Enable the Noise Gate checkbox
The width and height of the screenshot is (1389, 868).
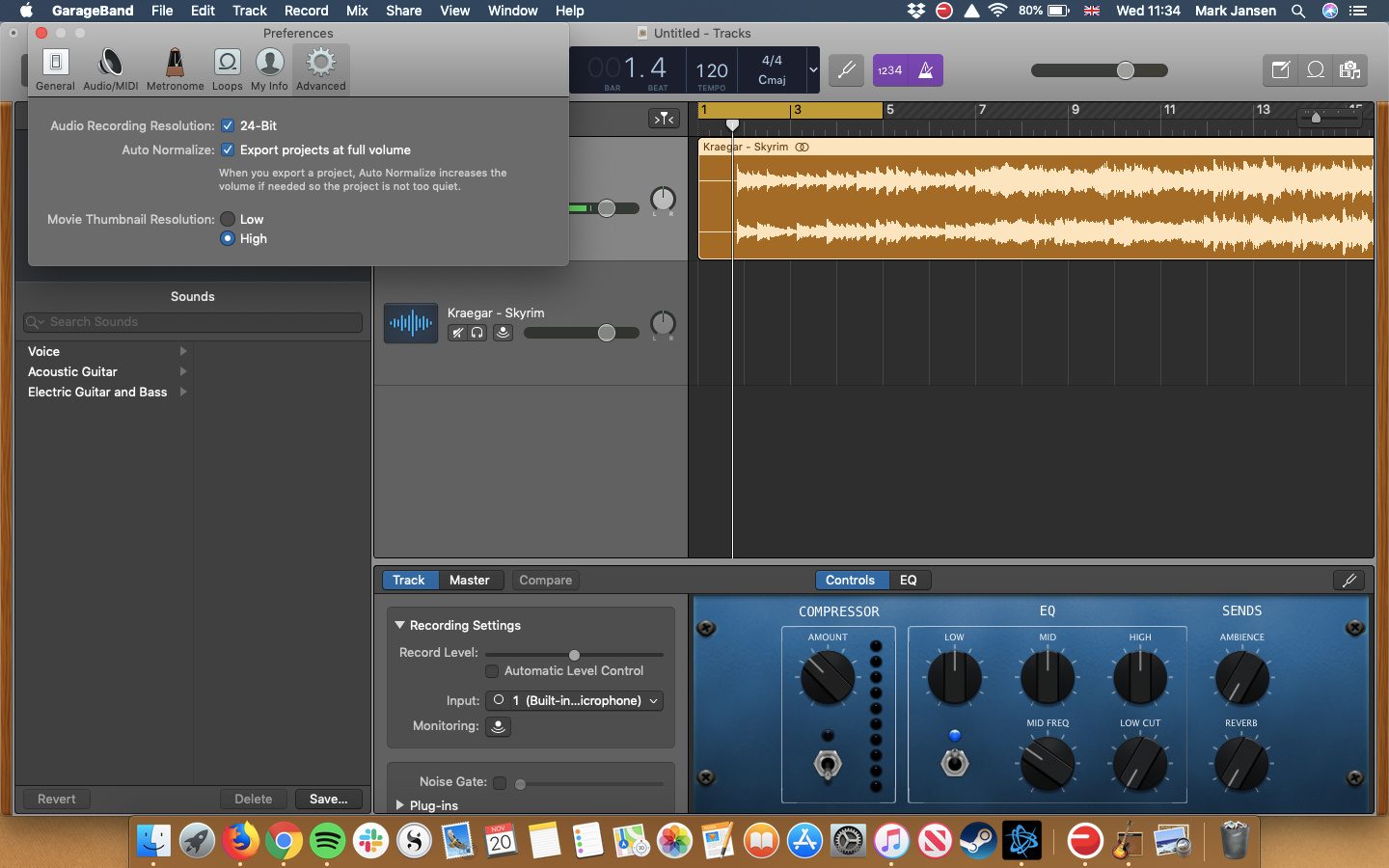[x=500, y=783]
